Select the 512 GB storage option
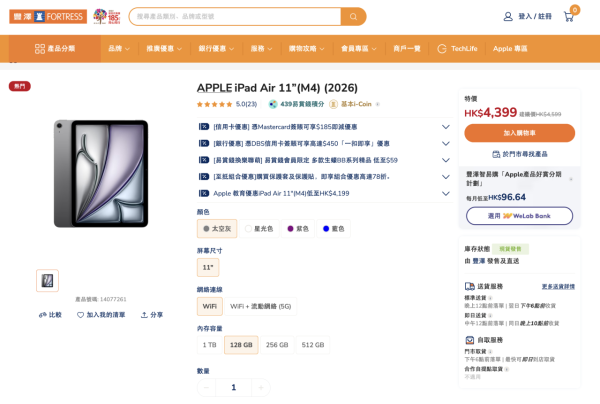The height and width of the screenshot is (404, 600). (313, 345)
